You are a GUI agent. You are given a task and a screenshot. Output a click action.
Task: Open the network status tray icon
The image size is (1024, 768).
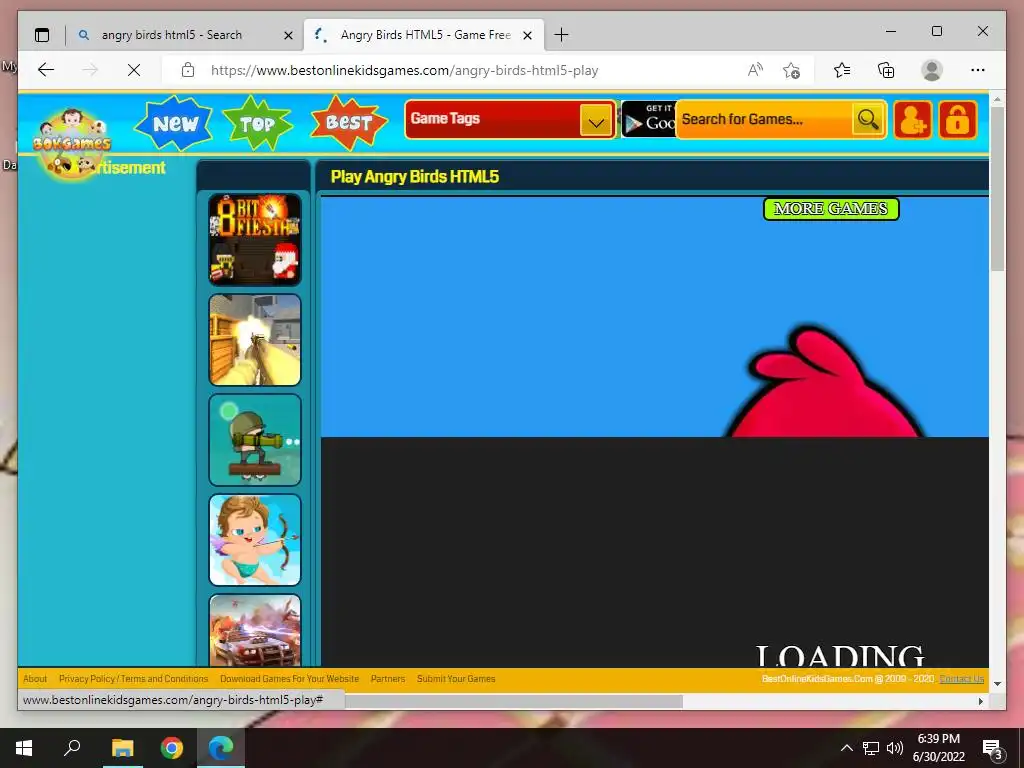871,748
